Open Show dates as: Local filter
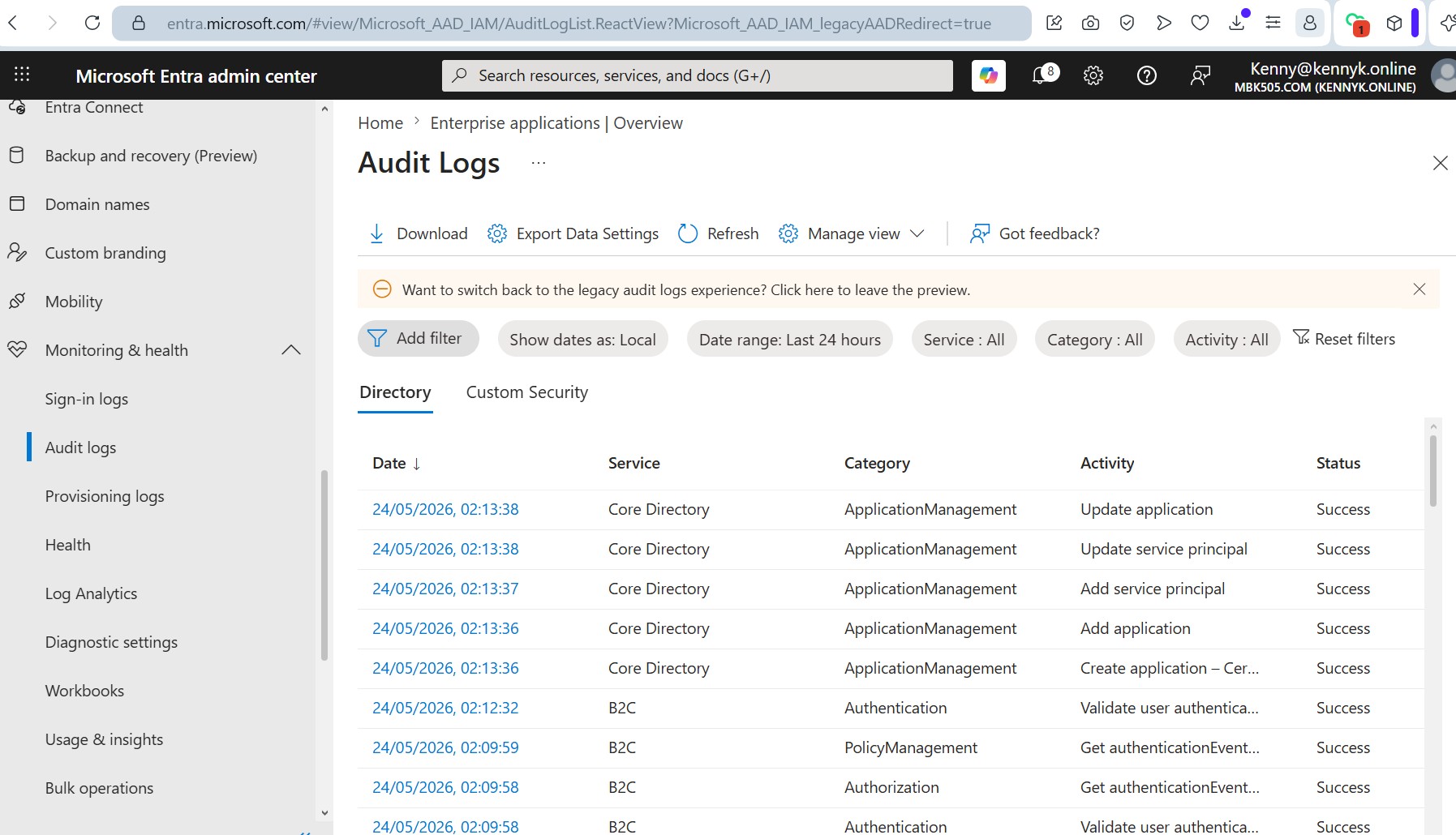The image size is (1456, 835). tap(582, 339)
